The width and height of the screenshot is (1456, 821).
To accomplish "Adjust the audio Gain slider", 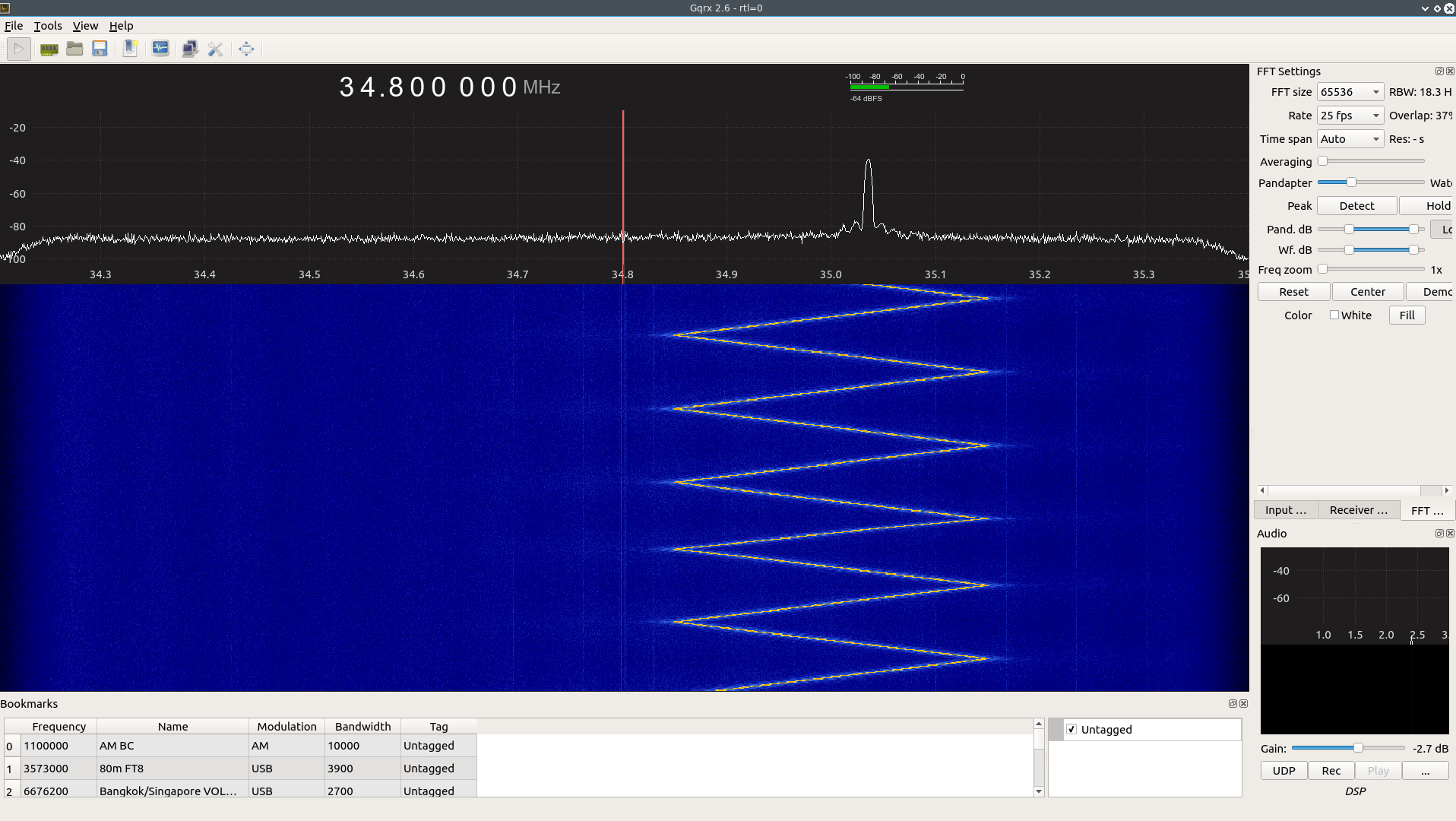I will click(x=1348, y=749).
